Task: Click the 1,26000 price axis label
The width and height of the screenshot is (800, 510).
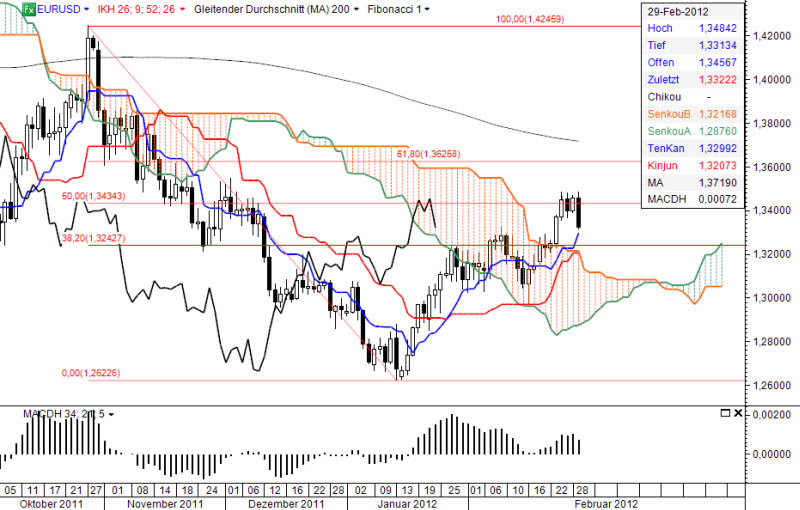Action: (772, 385)
